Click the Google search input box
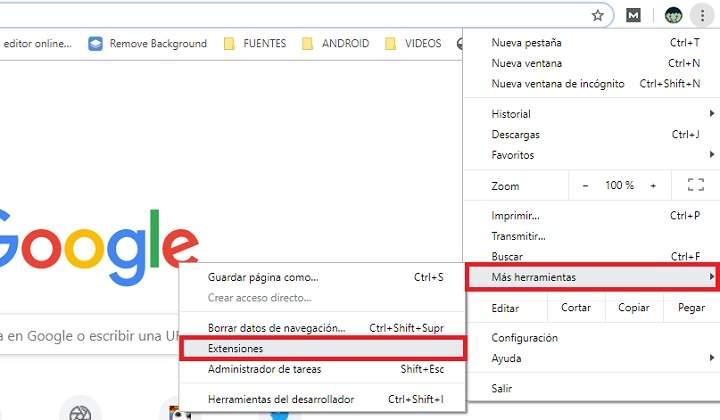The width and height of the screenshot is (720, 420). (x=90, y=336)
